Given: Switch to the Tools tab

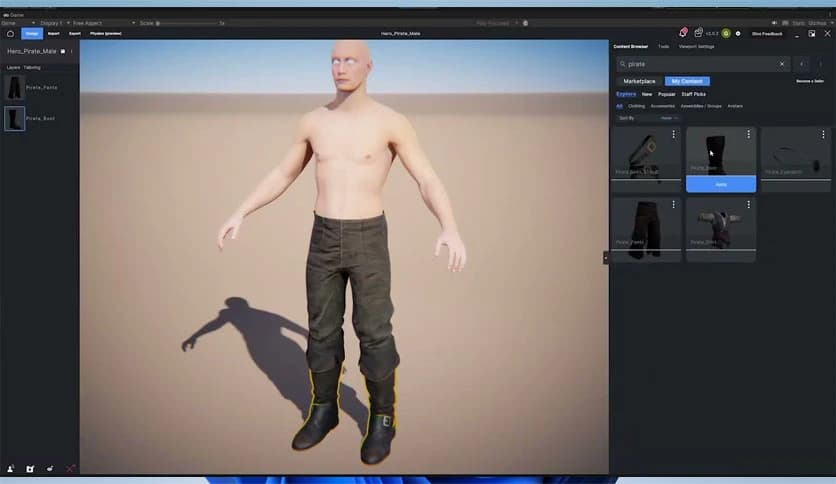Looking at the screenshot, I should point(663,46).
